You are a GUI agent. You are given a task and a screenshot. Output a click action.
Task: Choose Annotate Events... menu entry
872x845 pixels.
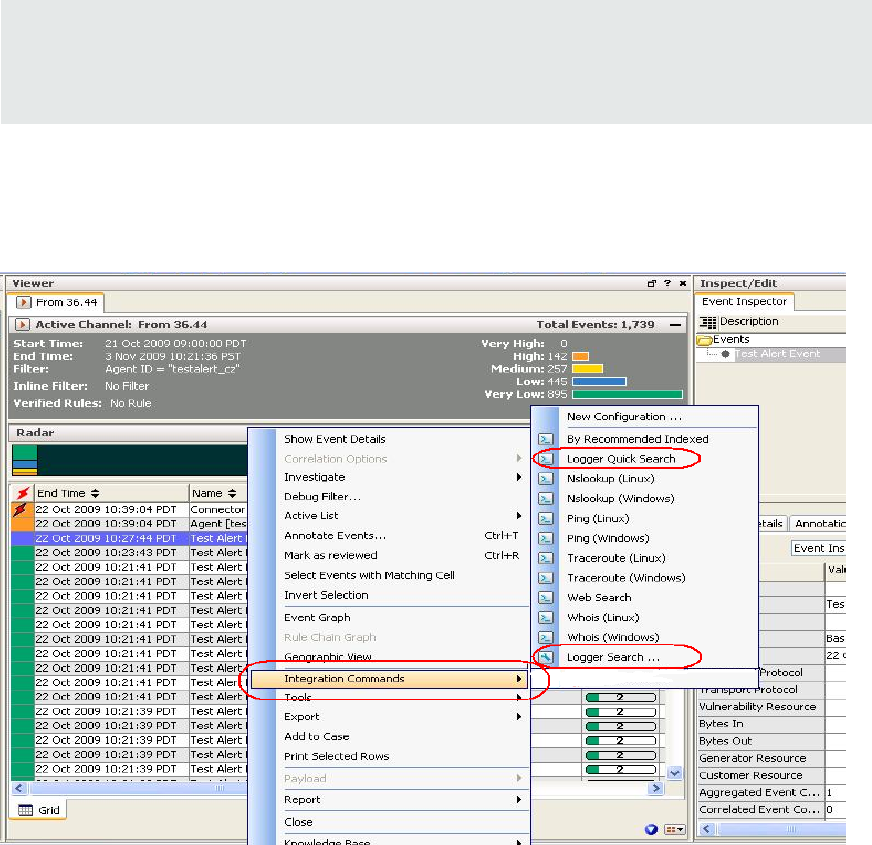coord(335,536)
